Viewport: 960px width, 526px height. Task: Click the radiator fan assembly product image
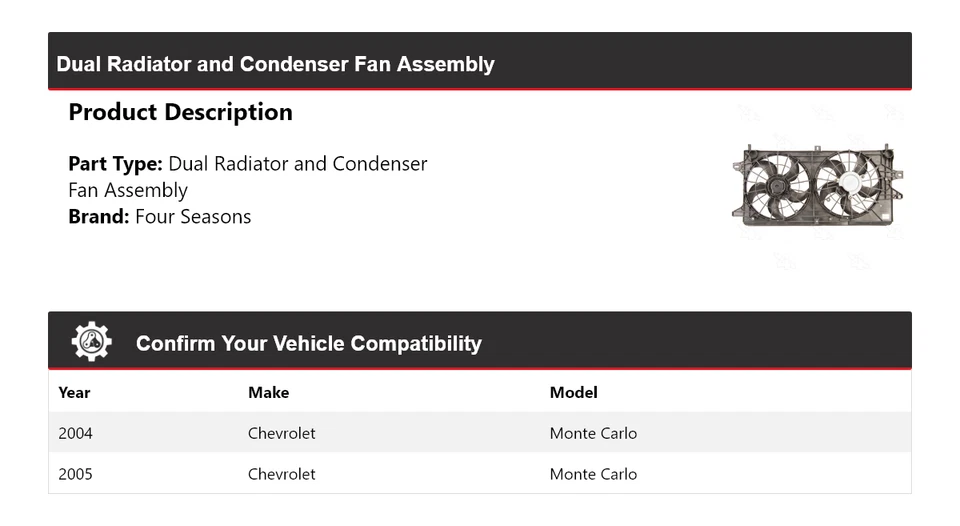[x=818, y=186]
